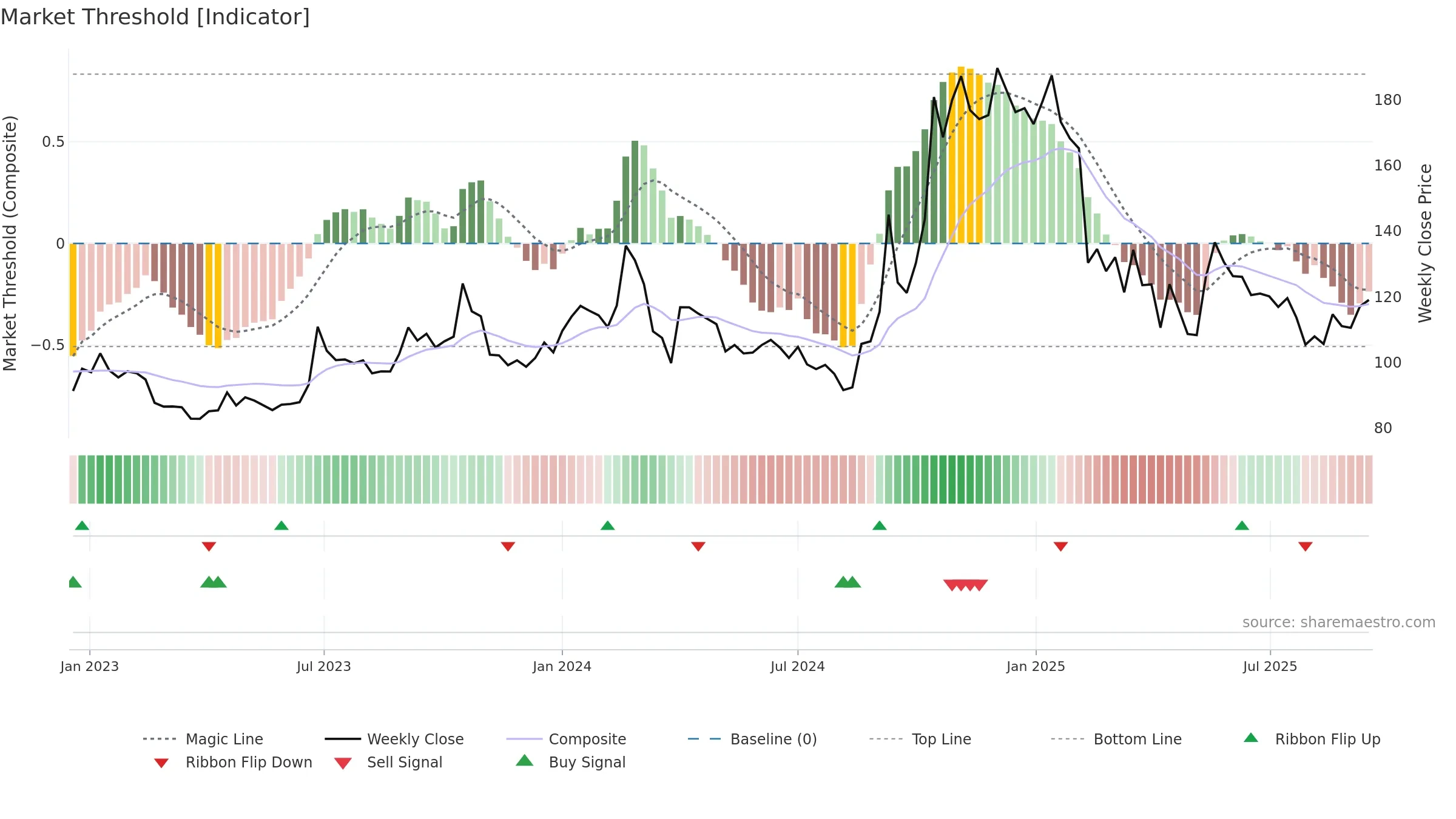The width and height of the screenshot is (1456, 819).
Task: Toggle the Magic Line legend entry
Action: [x=203, y=739]
